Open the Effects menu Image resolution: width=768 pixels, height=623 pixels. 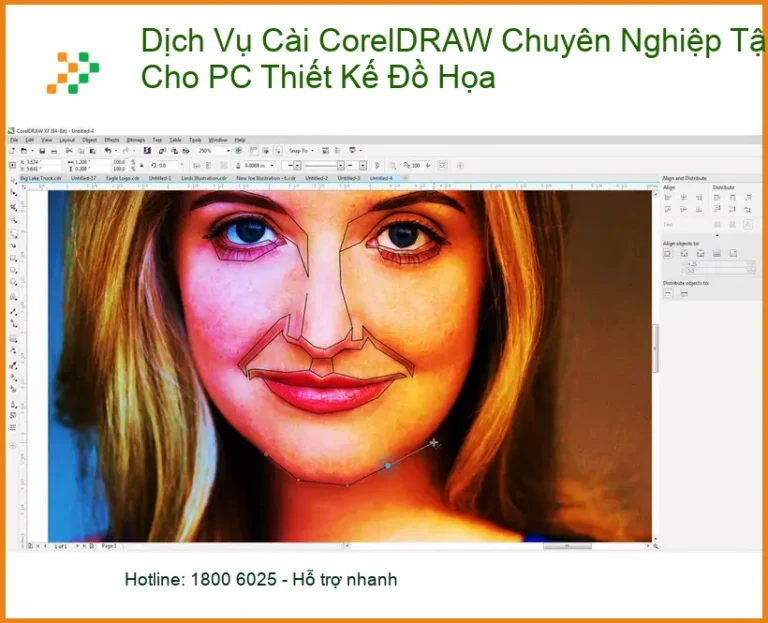click(112, 140)
